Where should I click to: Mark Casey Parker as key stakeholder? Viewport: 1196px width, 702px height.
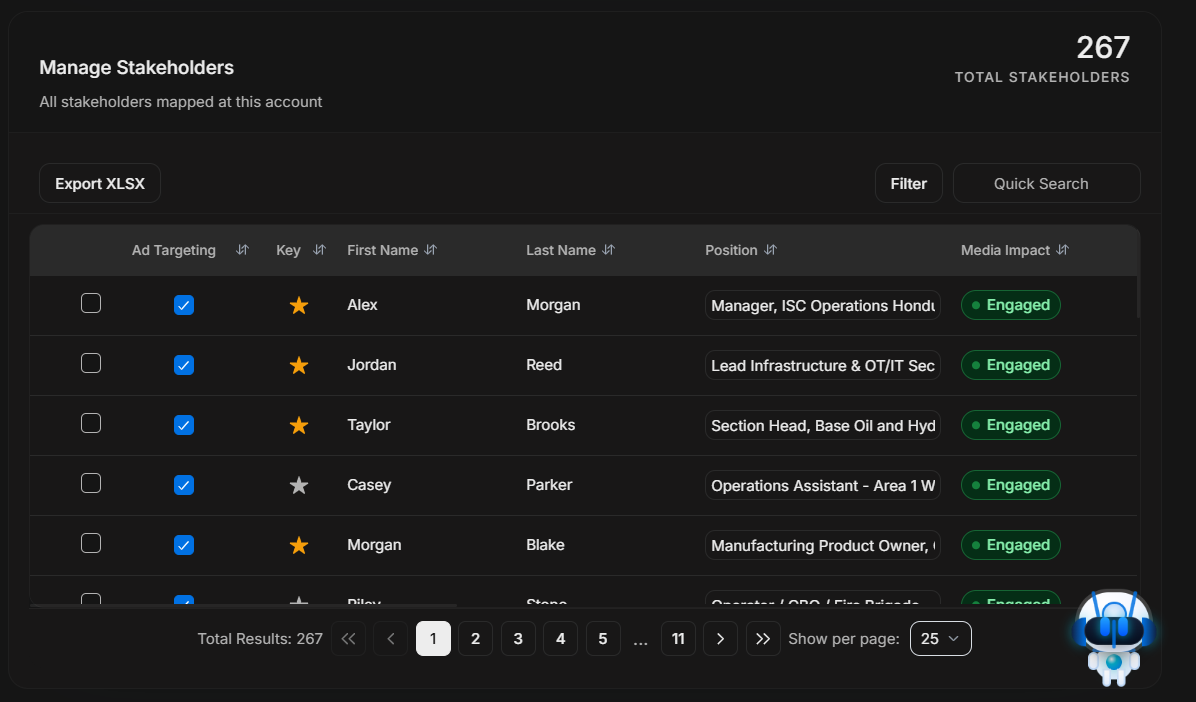299,485
